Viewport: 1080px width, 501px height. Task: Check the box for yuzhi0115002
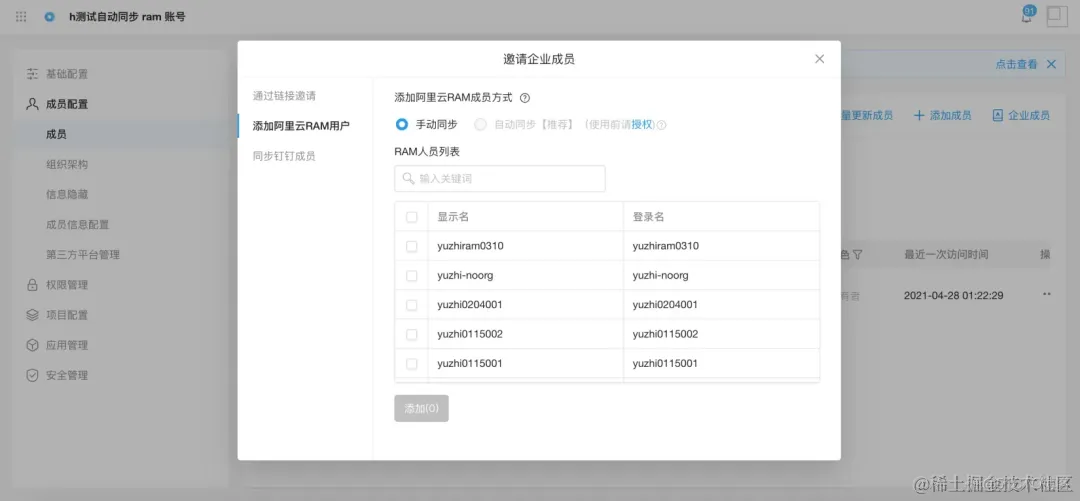411,334
